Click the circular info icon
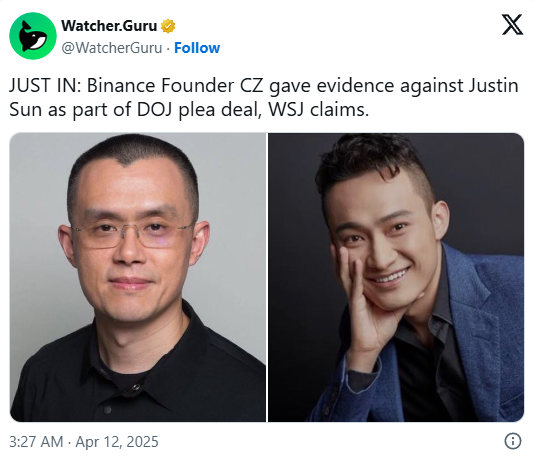Screen dimensions: 534x461 click(513, 441)
